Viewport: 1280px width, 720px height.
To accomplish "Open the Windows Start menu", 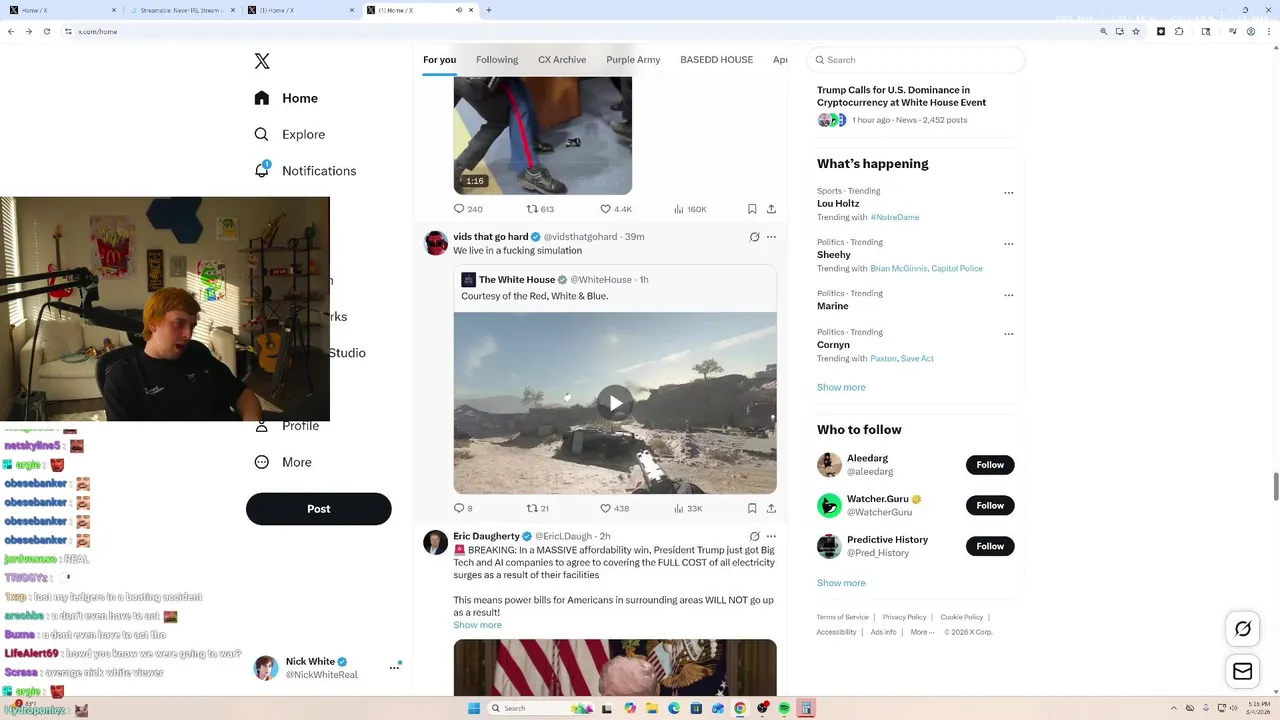I will [474, 708].
